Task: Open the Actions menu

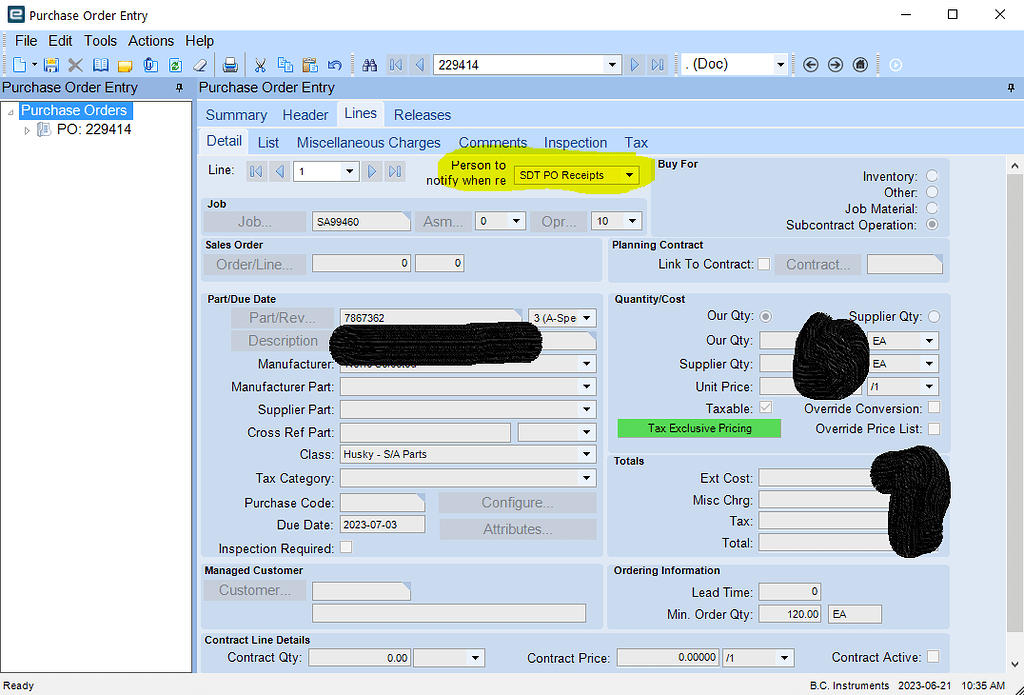Action: (x=151, y=41)
